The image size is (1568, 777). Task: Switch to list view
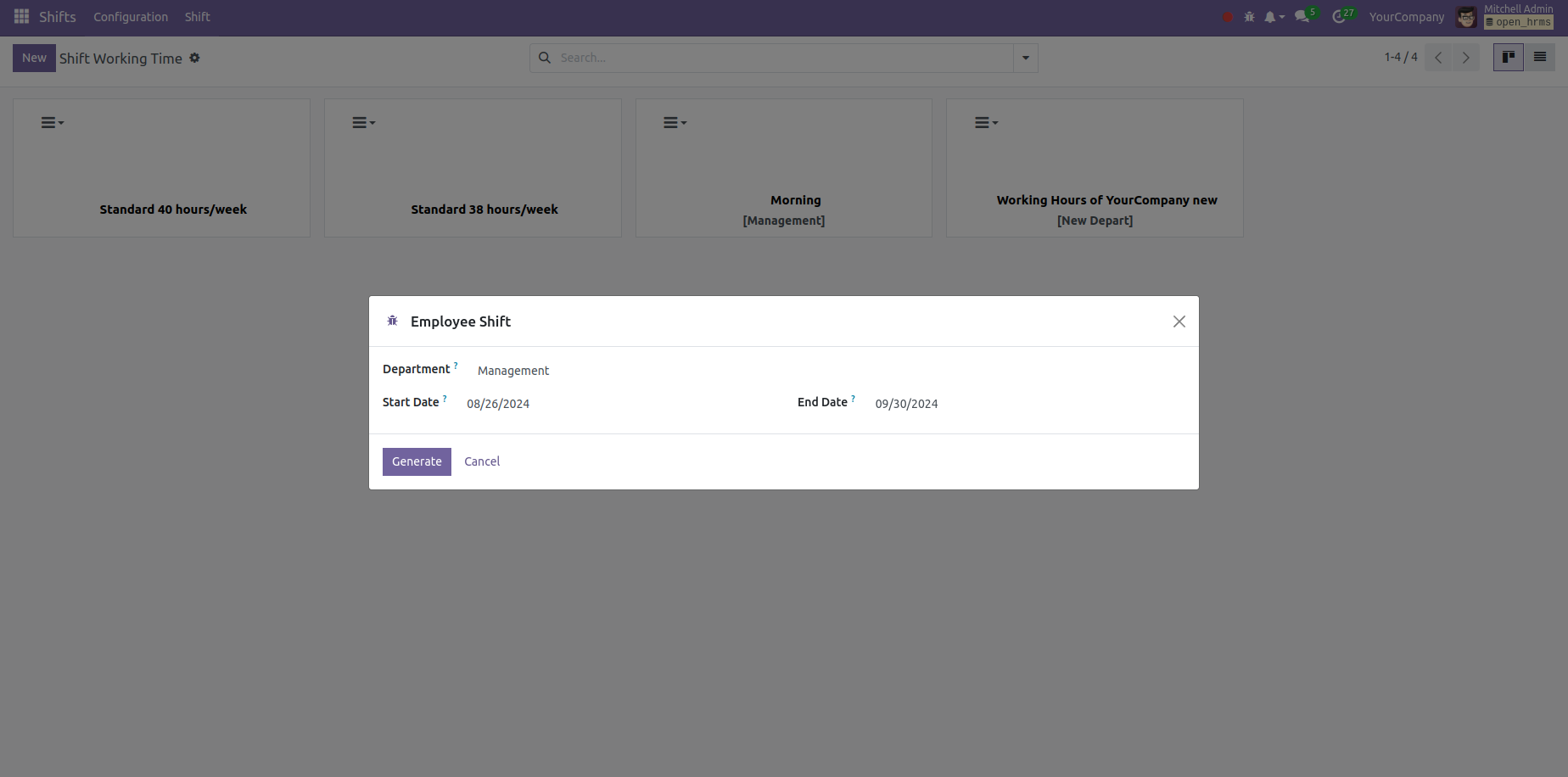point(1539,58)
